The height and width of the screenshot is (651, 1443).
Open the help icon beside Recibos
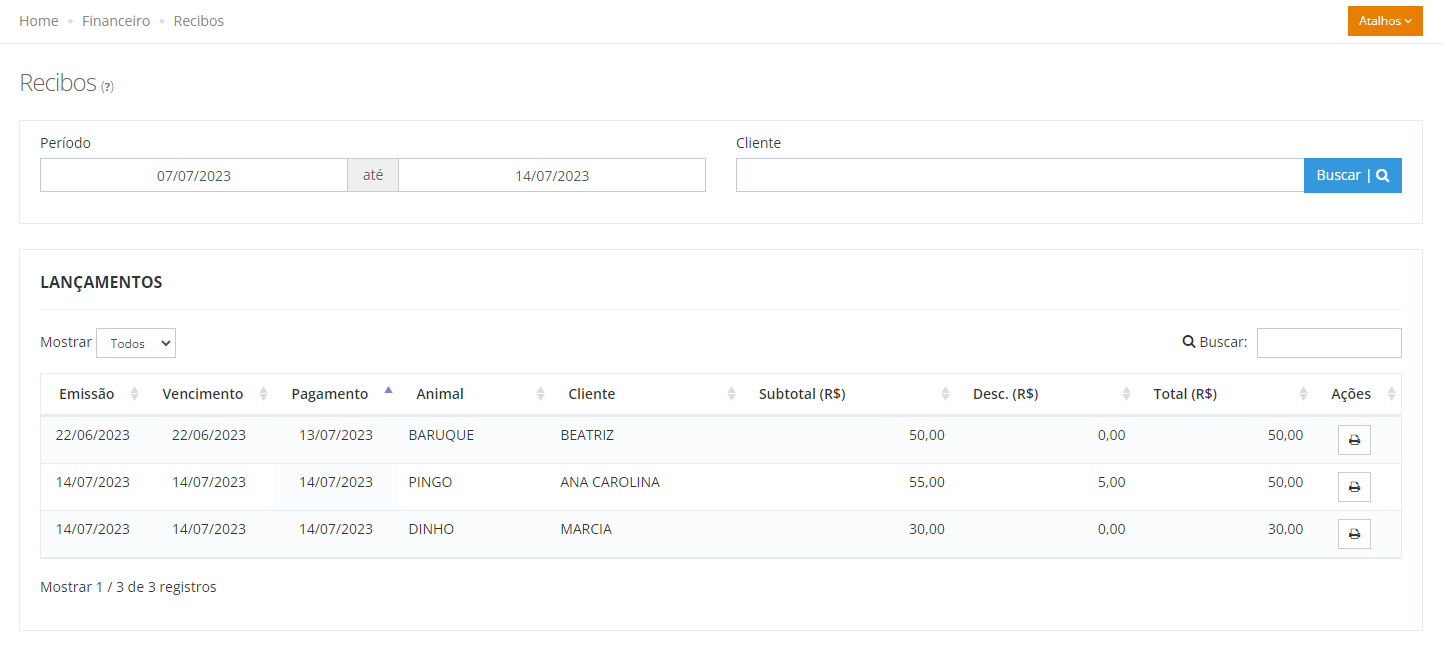click(107, 87)
